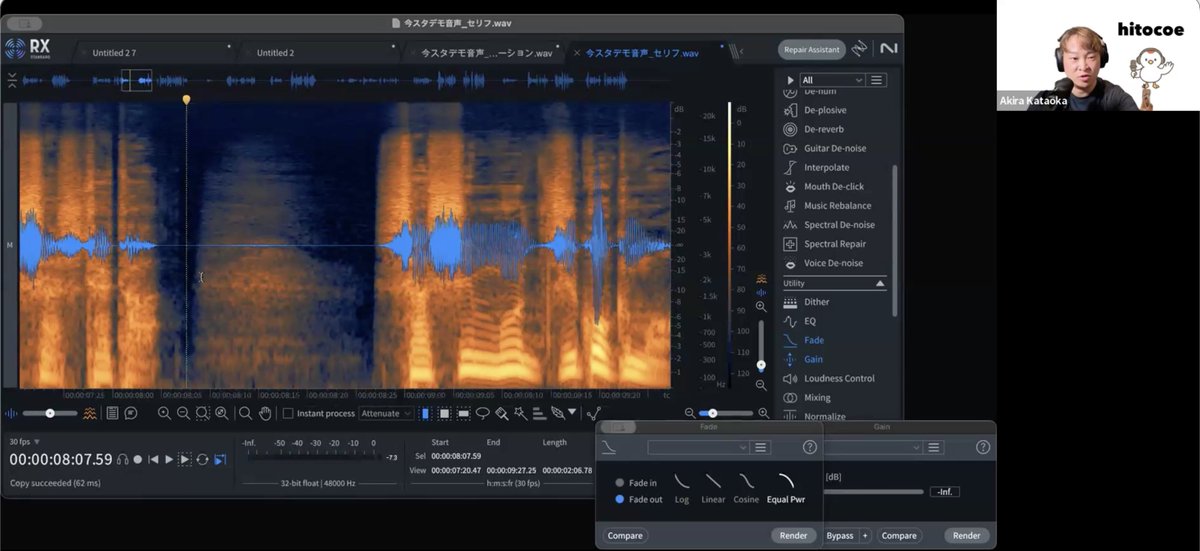
Task: Open help for the Gain module
Action: pyautogui.click(x=983, y=447)
